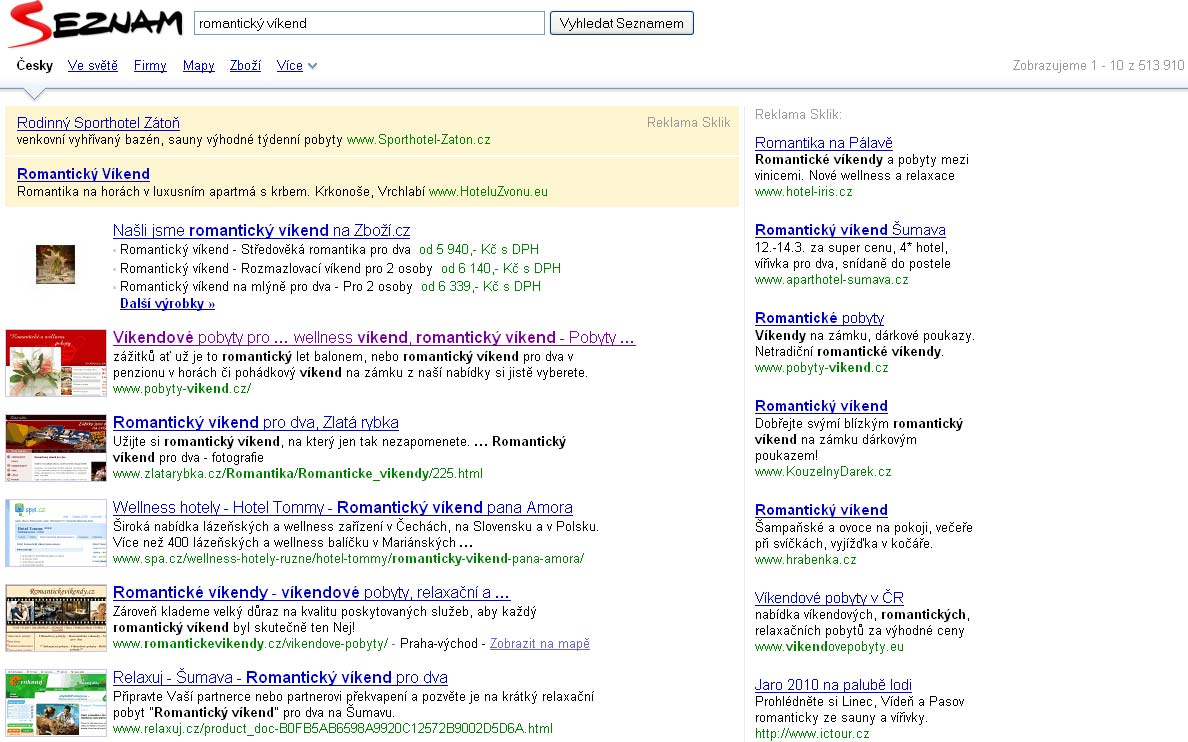The height and width of the screenshot is (742, 1188).
Task: Click the 'www.Sporthotel-Zaton.cz' URL text
Action: pyautogui.click(x=418, y=139)
